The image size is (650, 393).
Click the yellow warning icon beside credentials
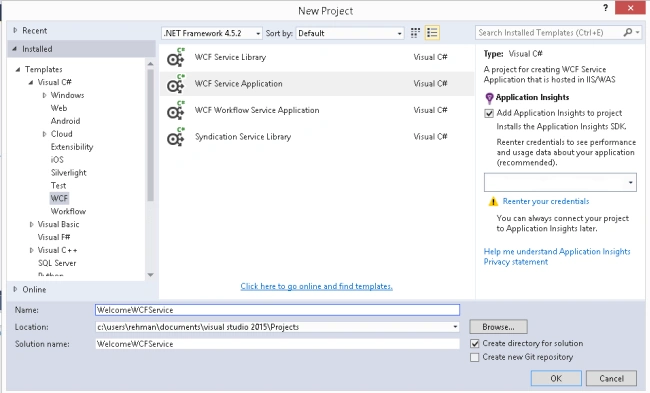493,201
